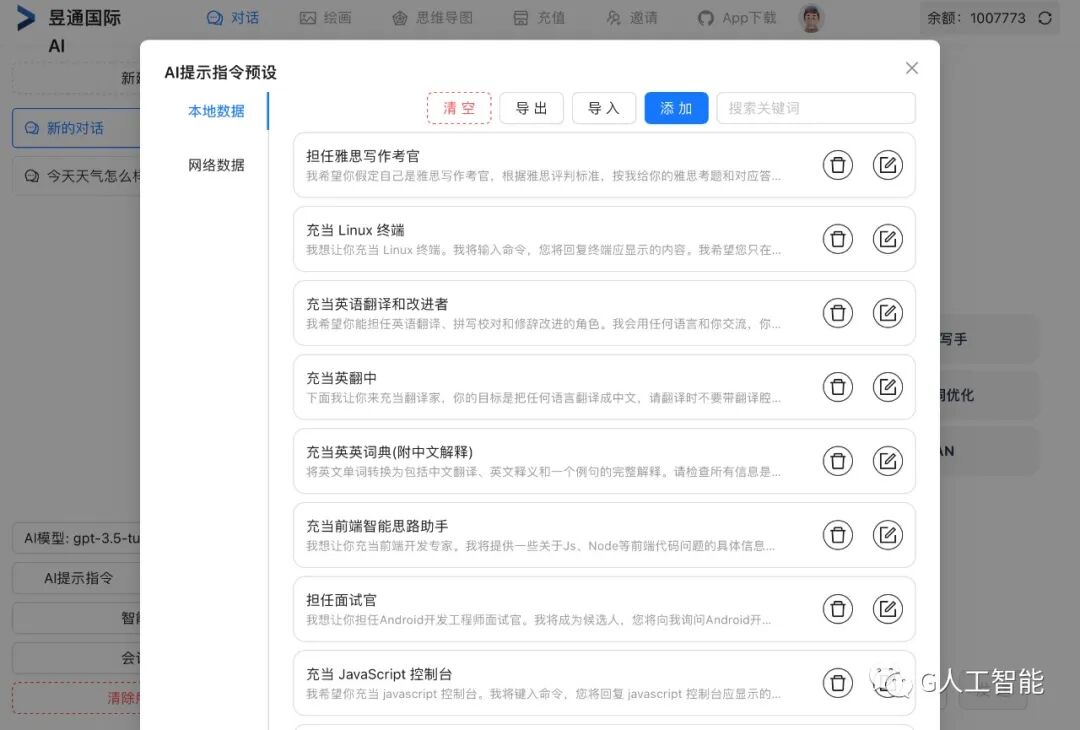Switch to the 网络数据 tab

click(x=216, y=165)
